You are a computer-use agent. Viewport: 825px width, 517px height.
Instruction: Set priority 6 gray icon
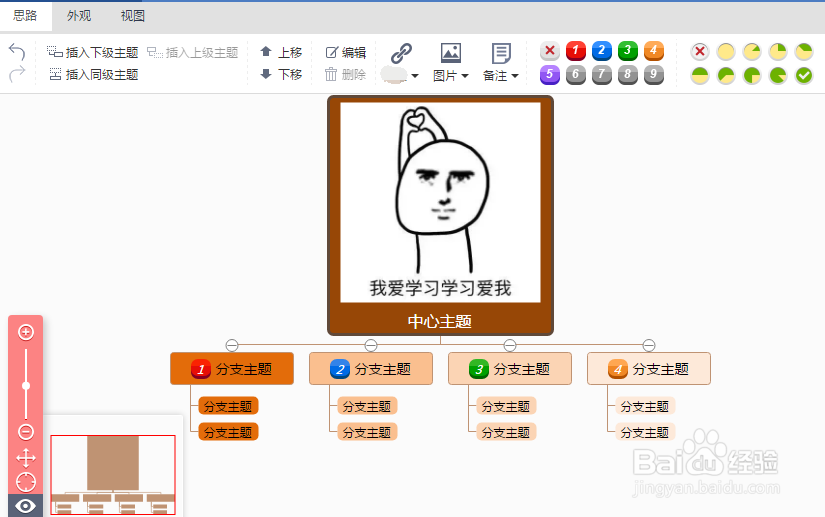tap(576, 75)
